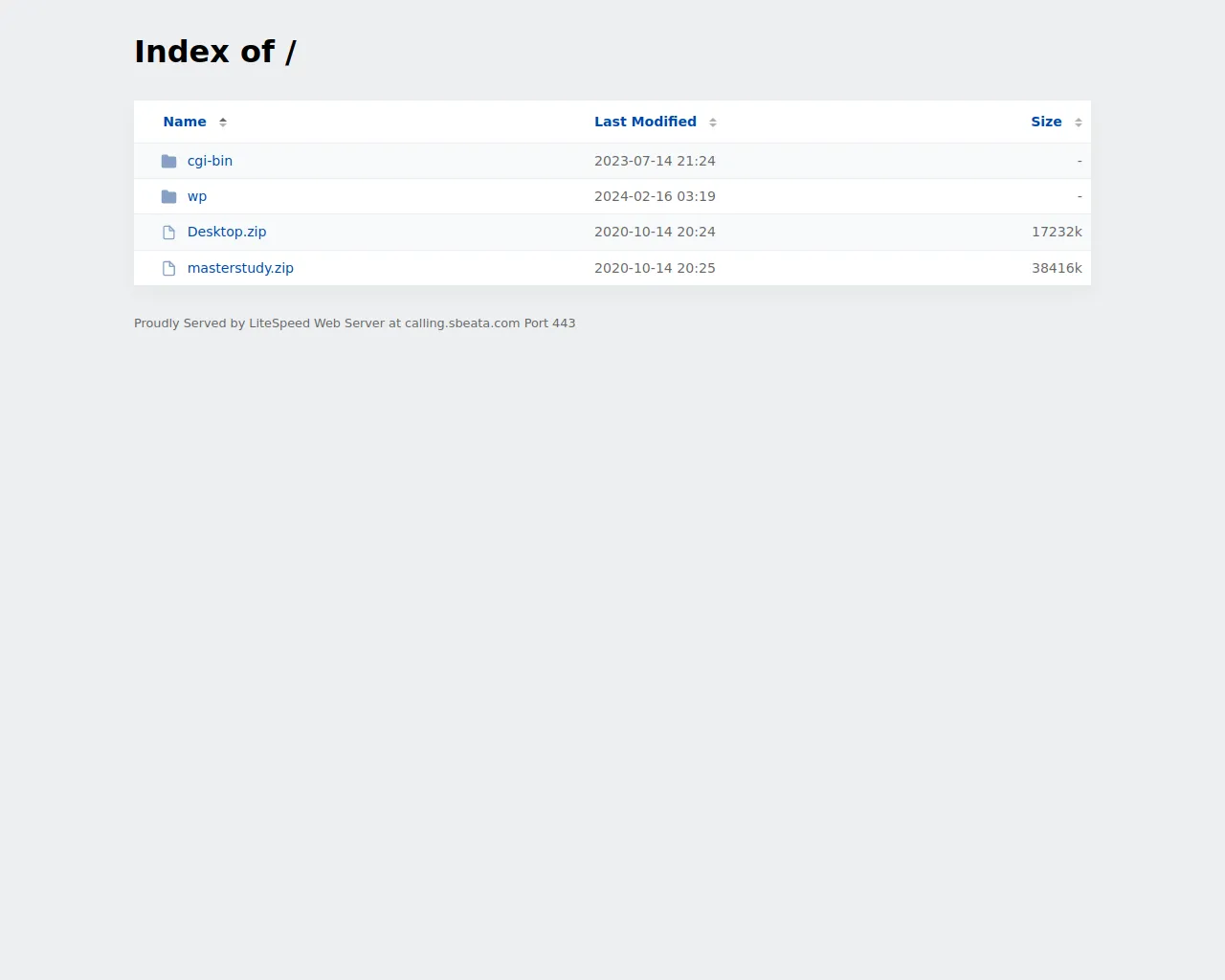The image size is (1225, 980).
Task: Click sort arrows next to Size
Action: coord(1079,122)
